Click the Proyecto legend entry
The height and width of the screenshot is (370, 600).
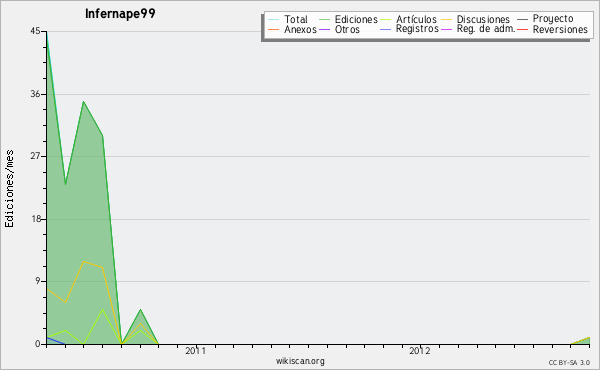545,18
